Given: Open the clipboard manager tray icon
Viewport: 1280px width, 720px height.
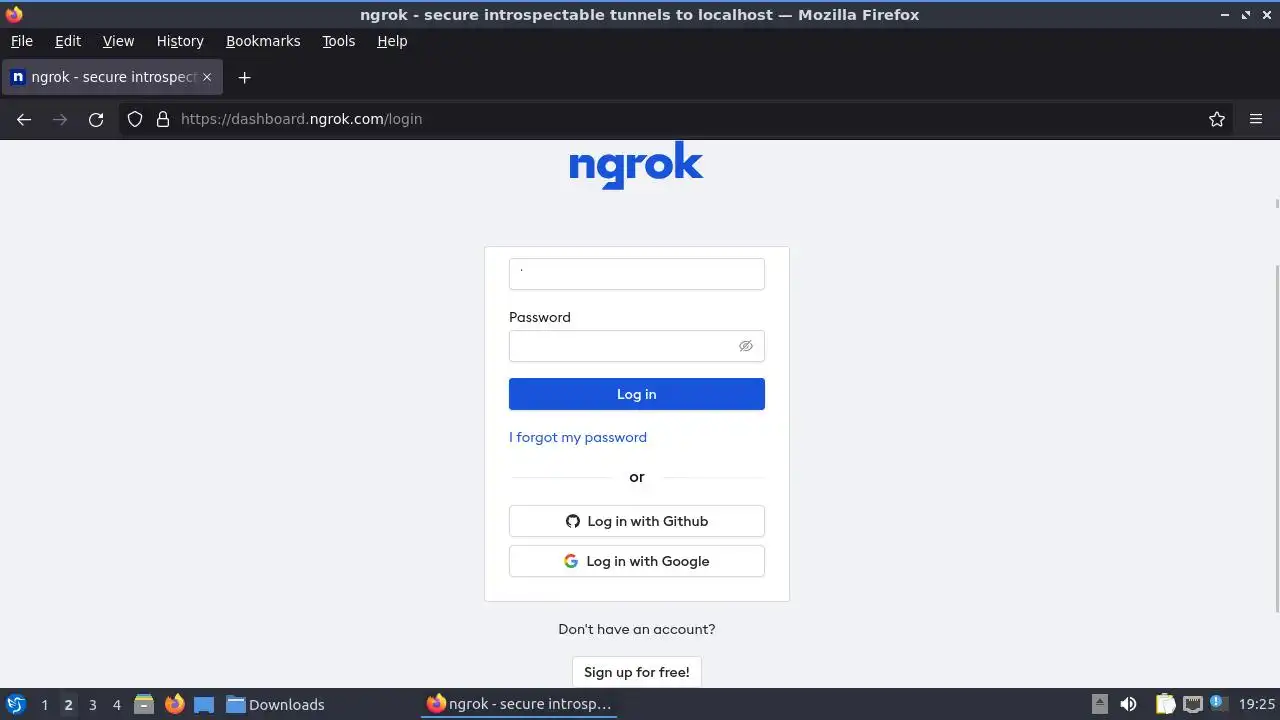Looking at the screenshot, I should (1165, 704).
